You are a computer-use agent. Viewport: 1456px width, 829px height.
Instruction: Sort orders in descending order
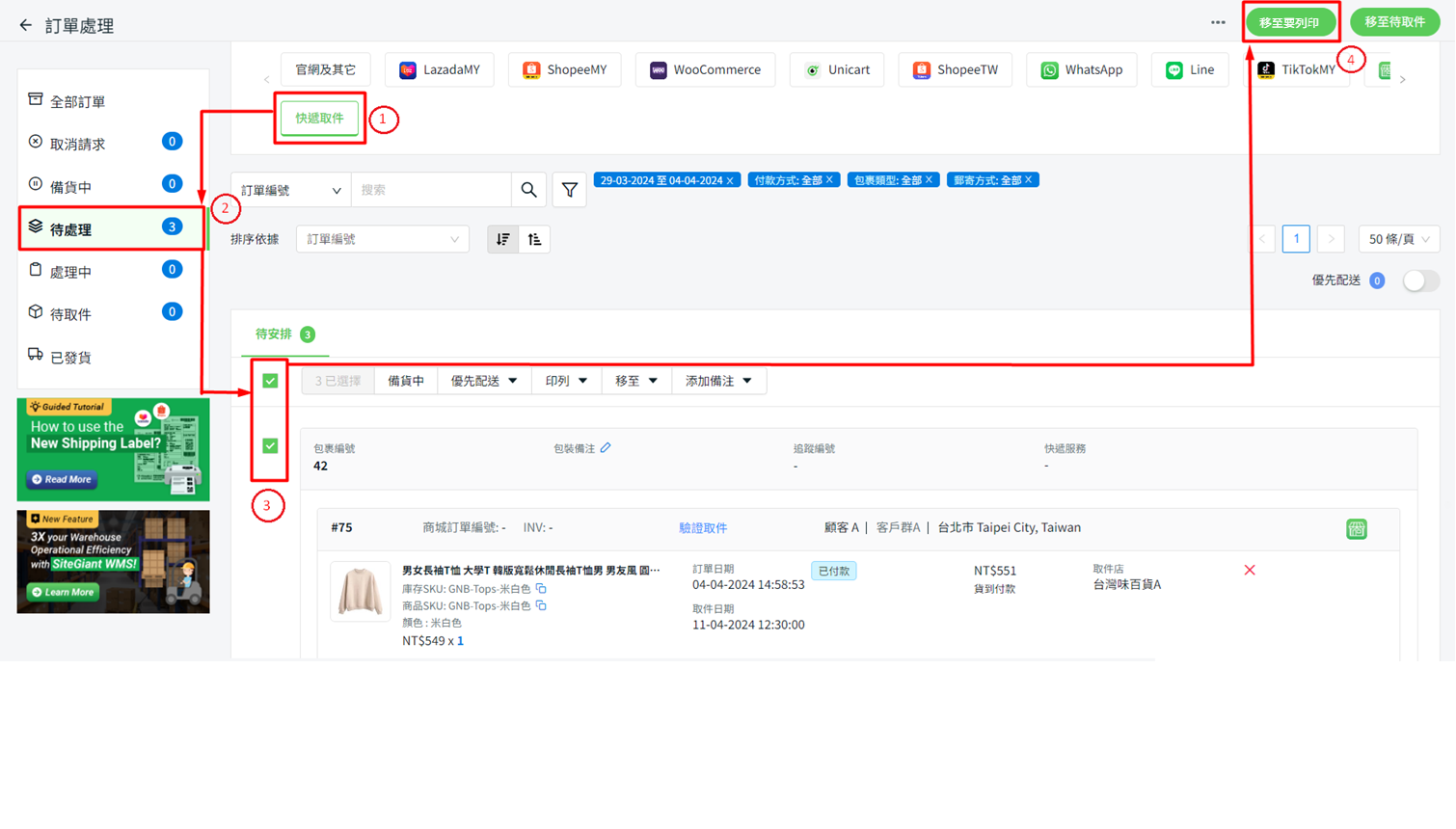(503, 239)
